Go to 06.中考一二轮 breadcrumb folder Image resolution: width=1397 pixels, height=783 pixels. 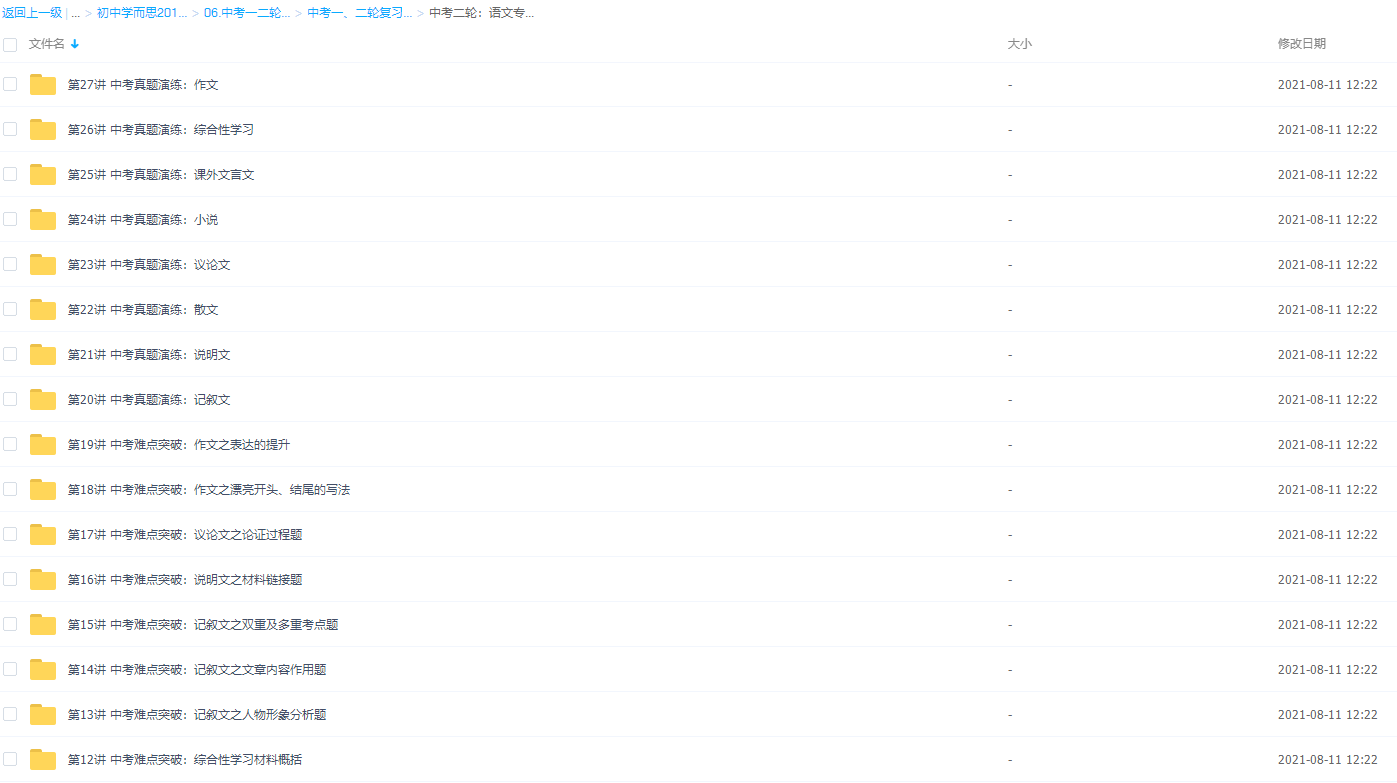tap(247, 13)
